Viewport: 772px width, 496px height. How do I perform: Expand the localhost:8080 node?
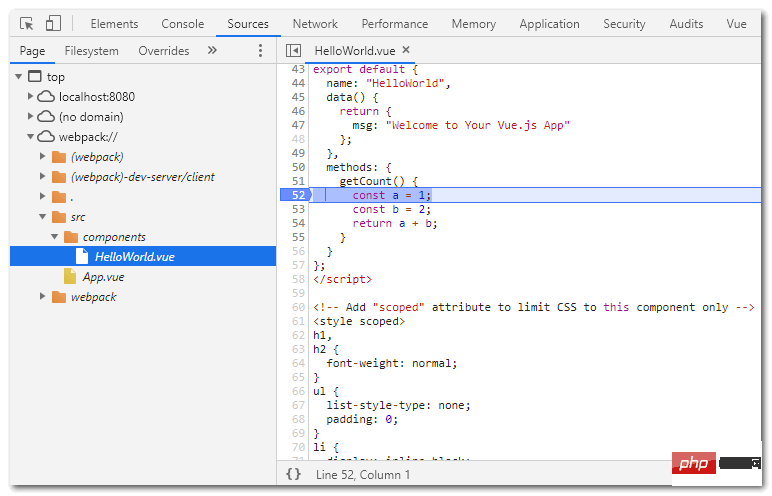coord(31,97)
